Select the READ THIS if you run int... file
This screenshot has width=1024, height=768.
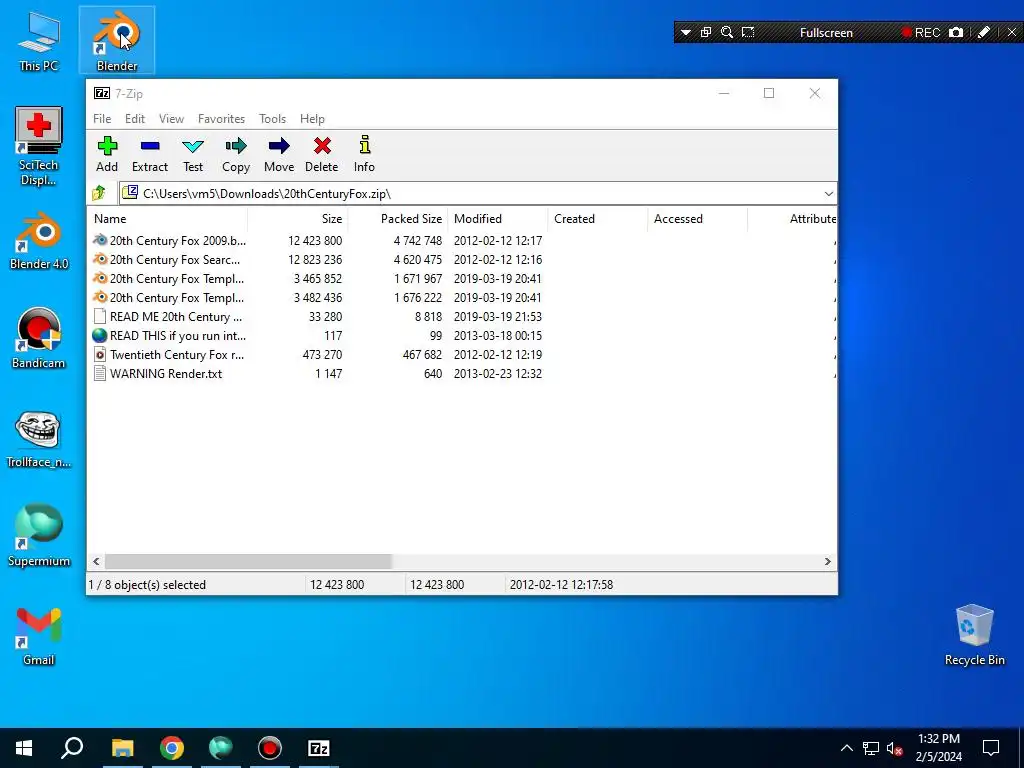(170, 335)
